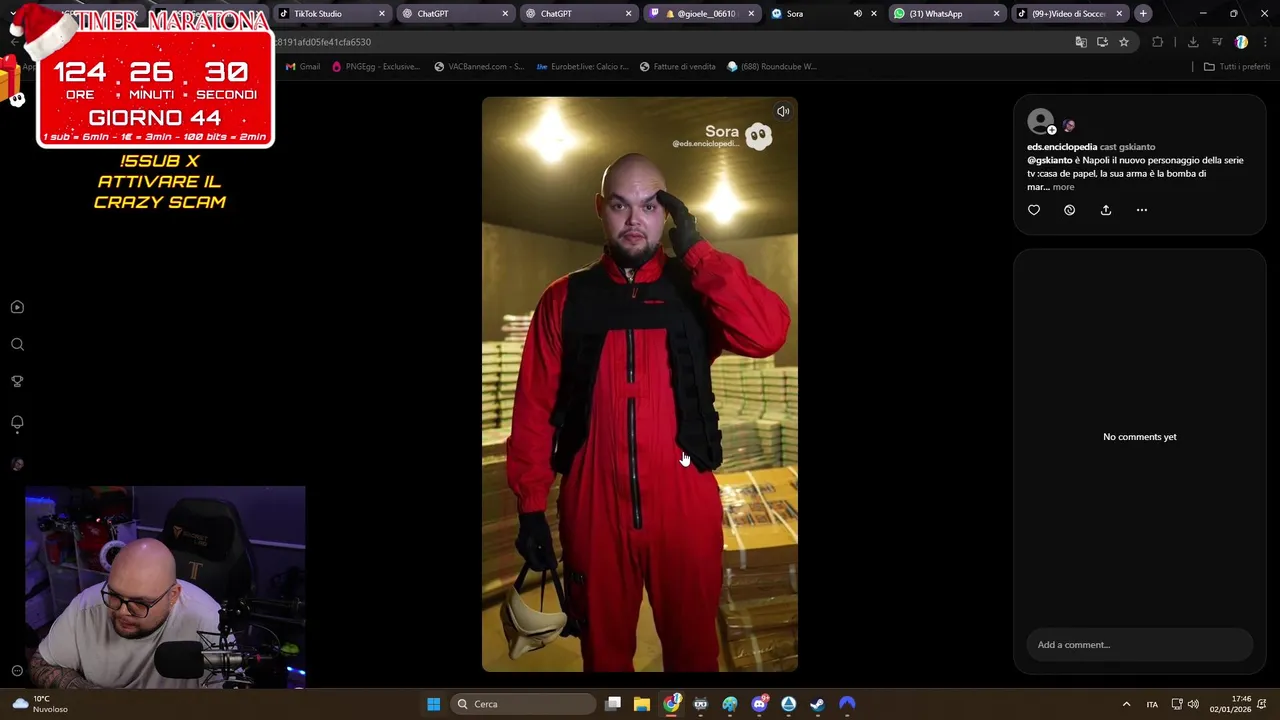The width and height of the screenshot is (1280, 720).
Task: Open 'Tutti i preferiti' bookmarks folder
Action: tap(1237, 67)
